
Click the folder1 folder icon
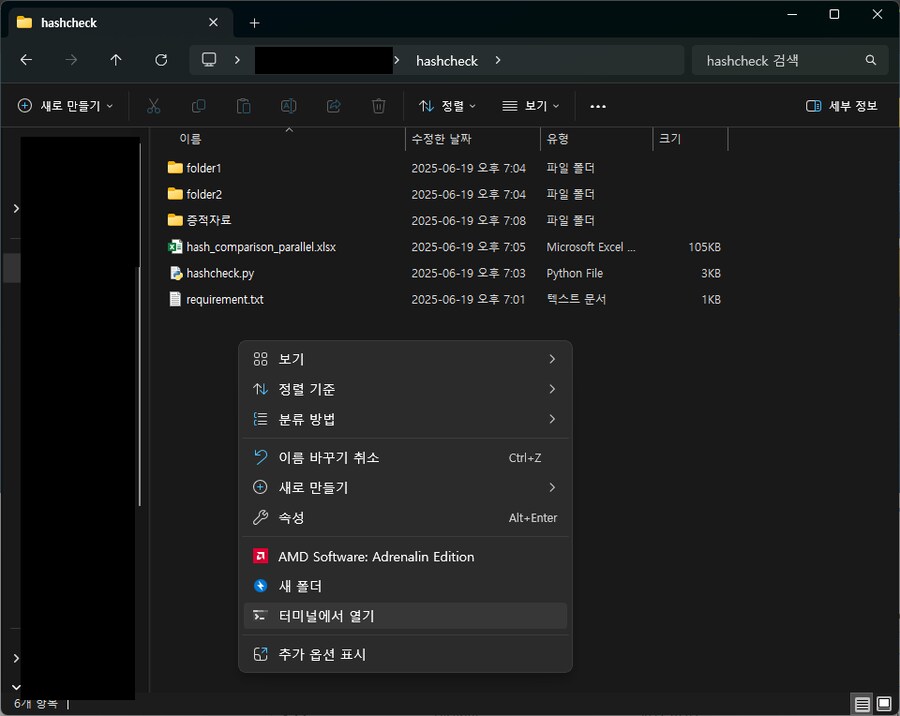(175, 168)
